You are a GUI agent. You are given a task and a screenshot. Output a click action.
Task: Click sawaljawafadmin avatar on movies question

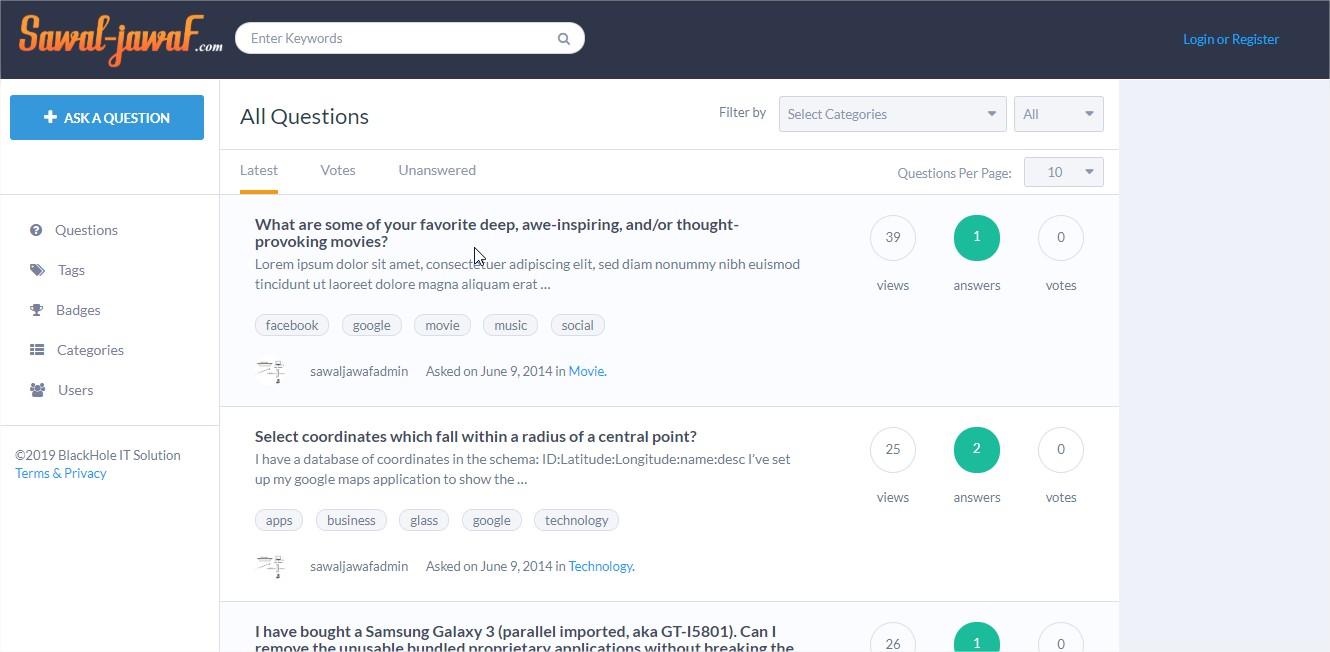click(270, 371)
